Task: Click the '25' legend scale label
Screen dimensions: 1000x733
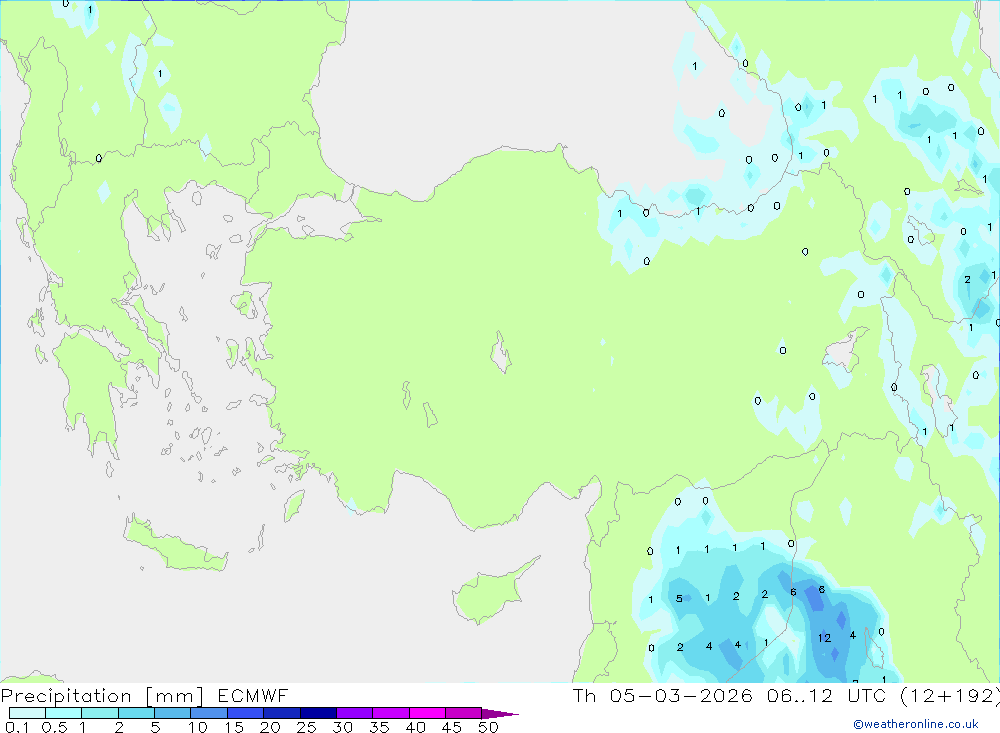Action: click(306, 727)
